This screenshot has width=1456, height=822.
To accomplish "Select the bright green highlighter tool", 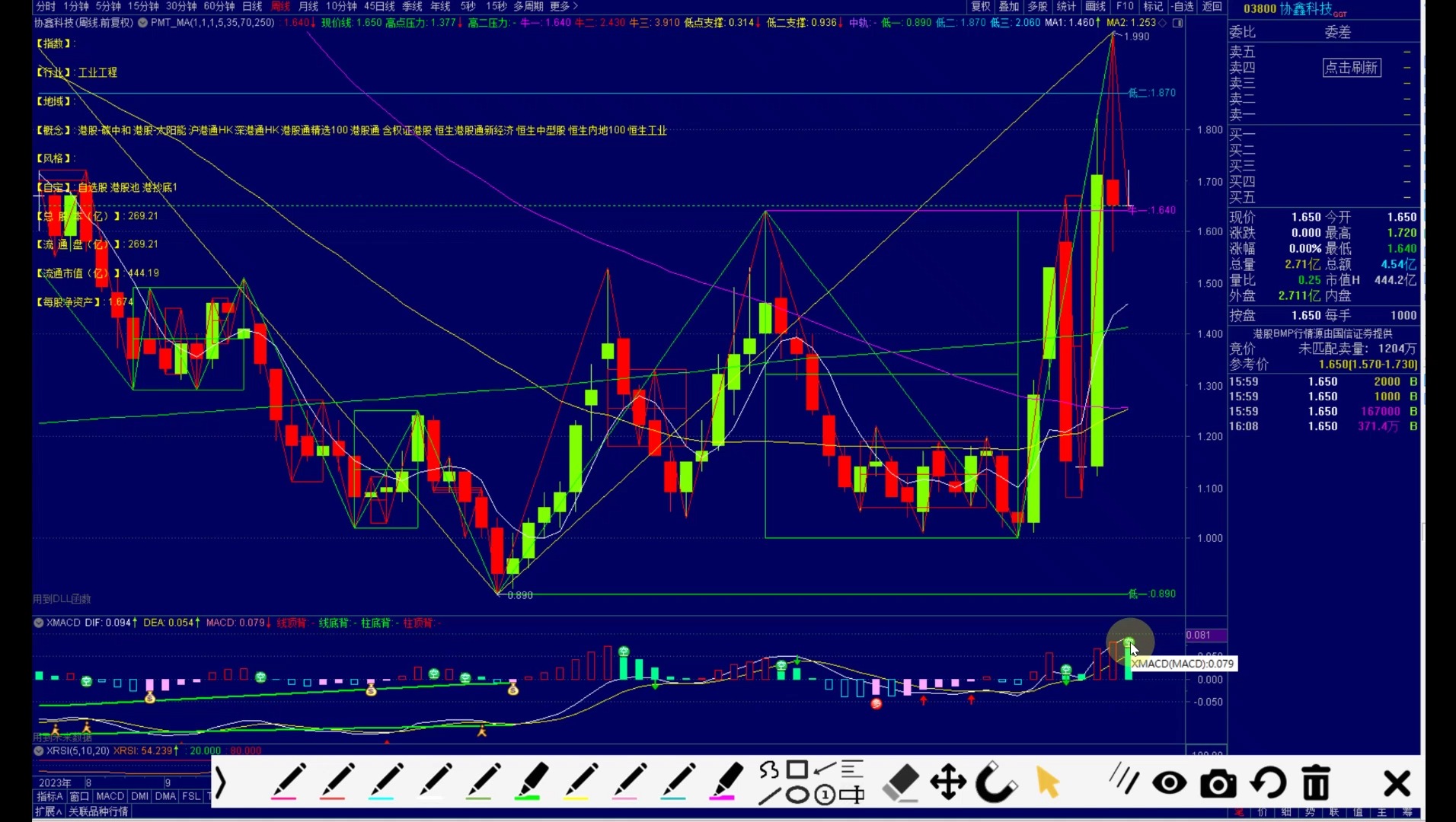I will [x=532, y=782].
